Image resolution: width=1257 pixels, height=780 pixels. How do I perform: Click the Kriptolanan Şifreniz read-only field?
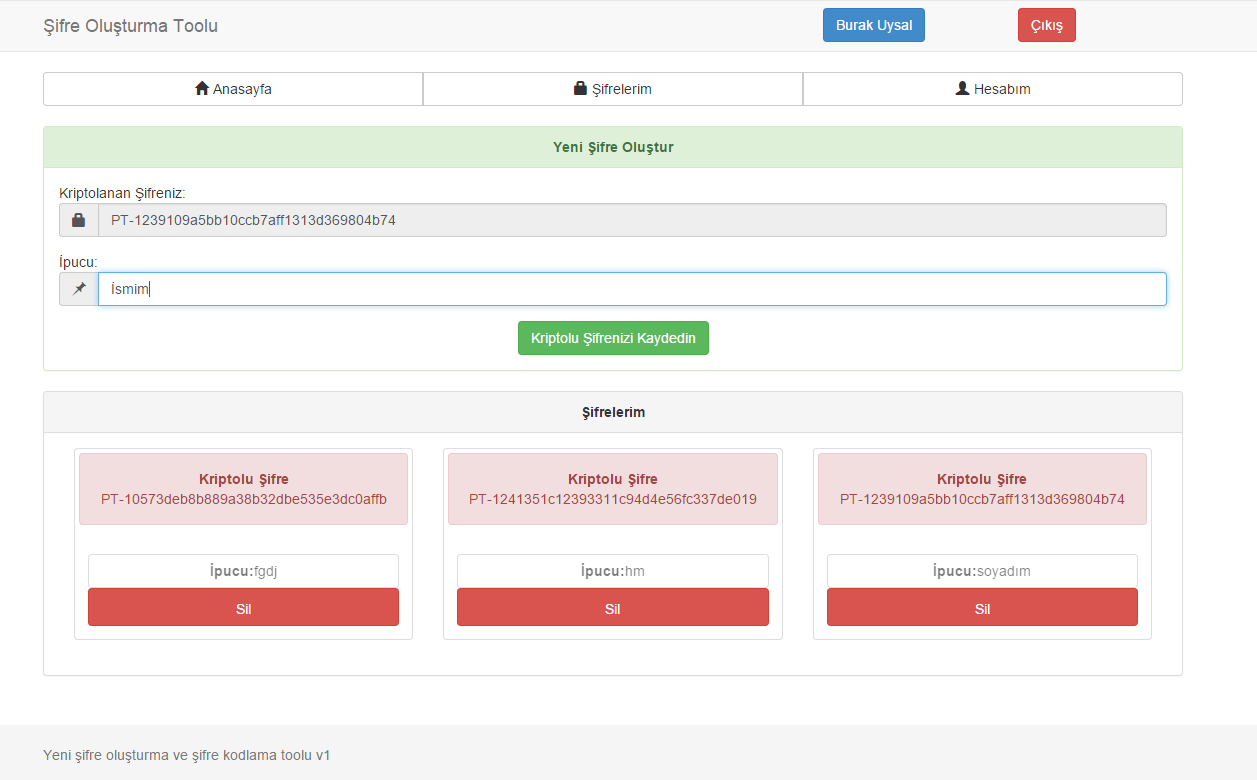632,220
